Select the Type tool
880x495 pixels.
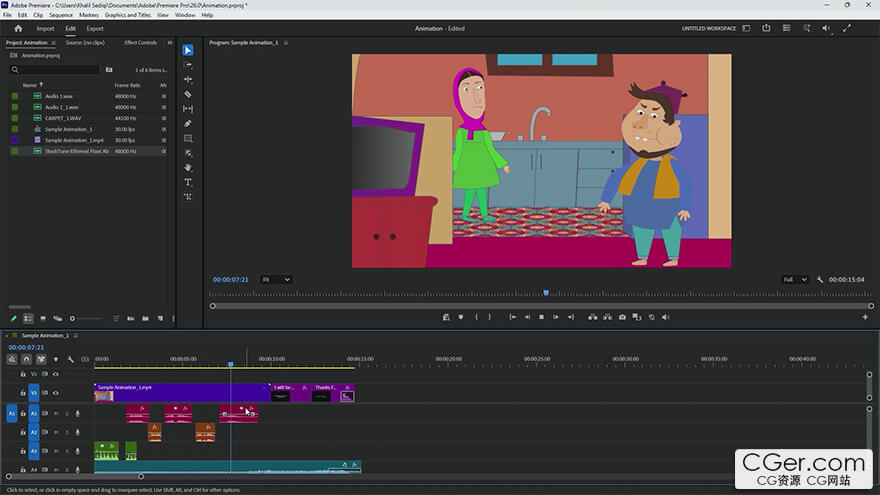click(x=188, y=182)
